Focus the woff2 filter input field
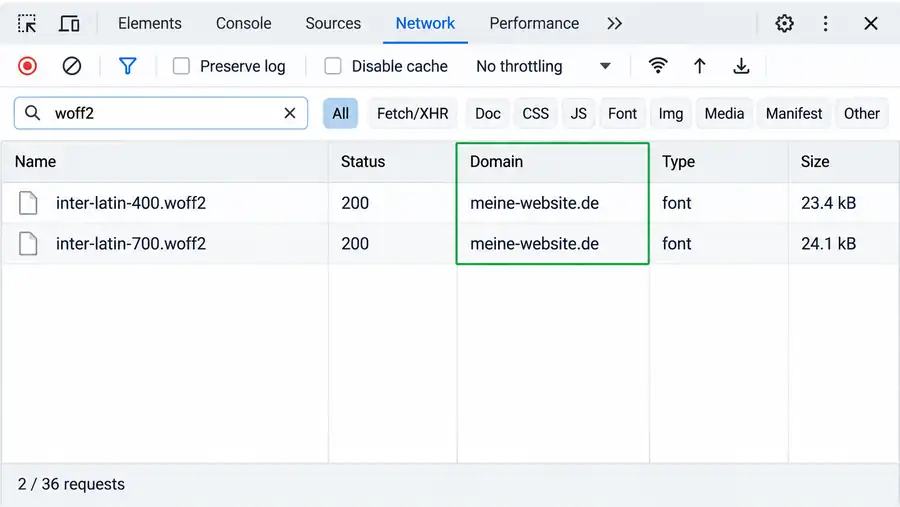 coord(161,113)
